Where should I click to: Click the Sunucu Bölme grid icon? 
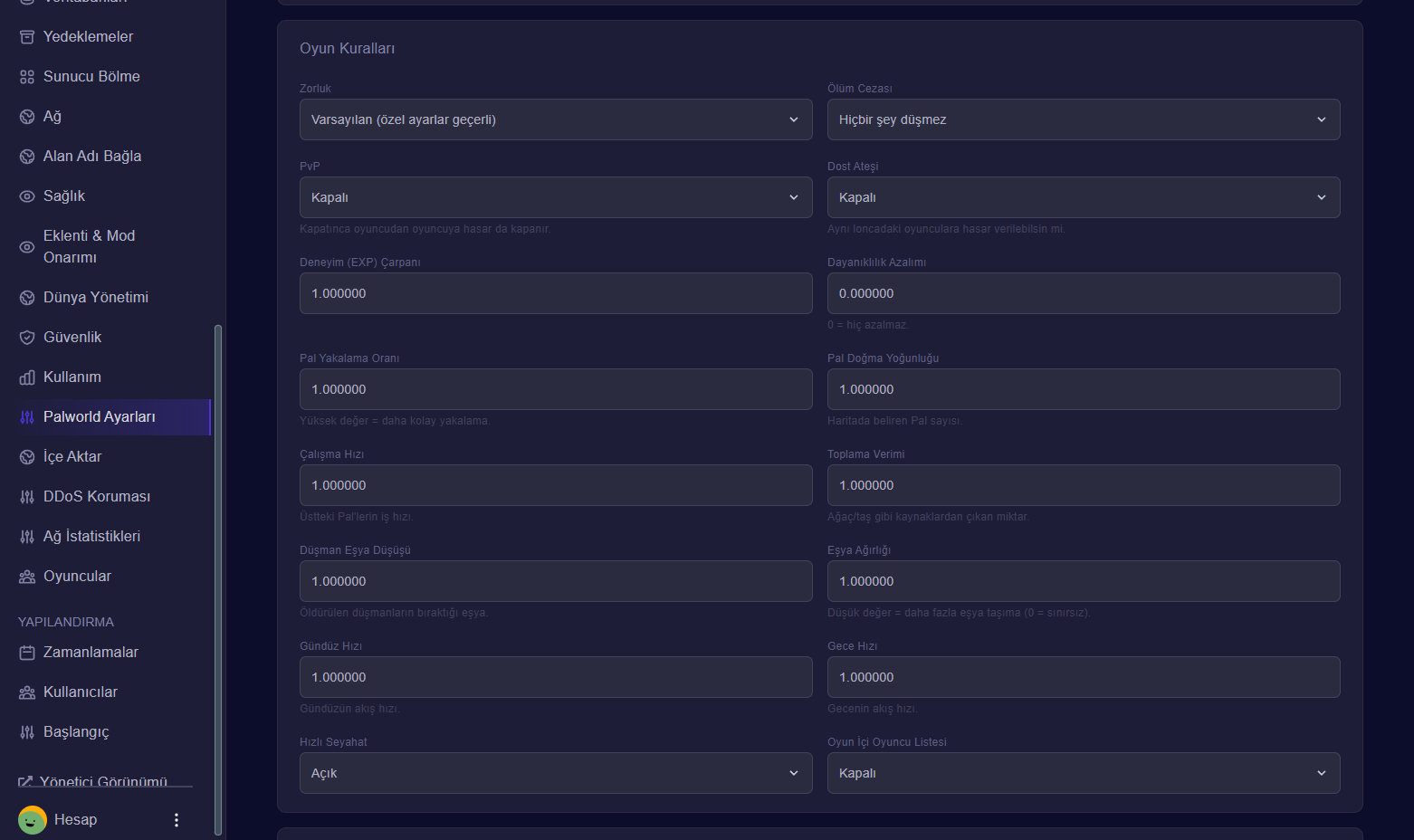point(27,77)
